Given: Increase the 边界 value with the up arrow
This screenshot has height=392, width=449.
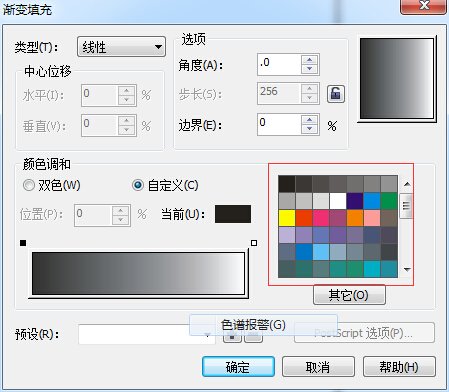Looking at the screenshot, I should tap(310, 119).
